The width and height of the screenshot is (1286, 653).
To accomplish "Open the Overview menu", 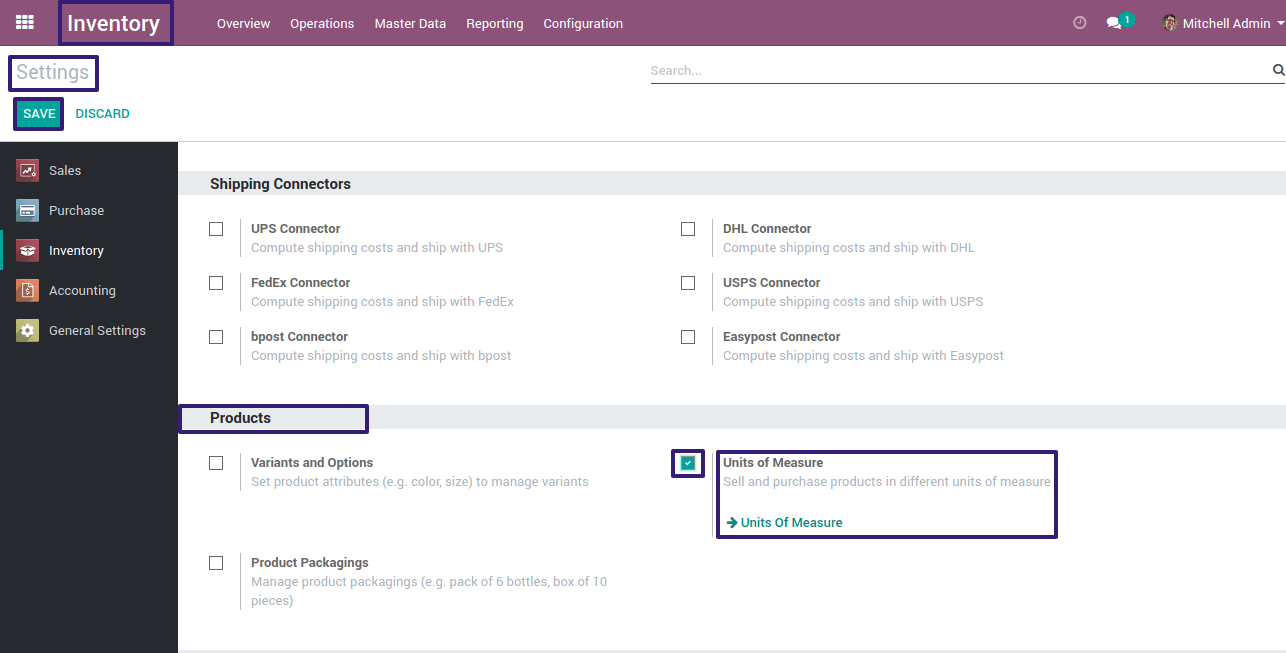I will click(x=243, y=23).
